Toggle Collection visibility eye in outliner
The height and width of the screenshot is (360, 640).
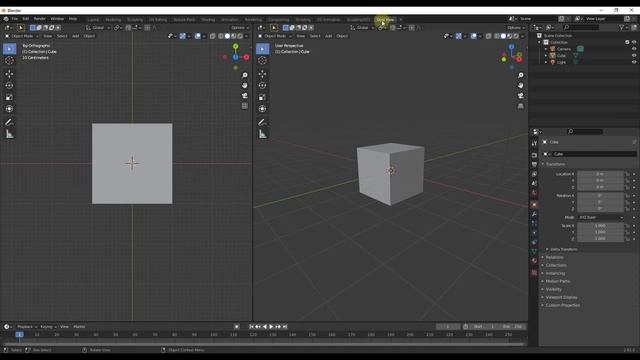click(x=634, y=42)
